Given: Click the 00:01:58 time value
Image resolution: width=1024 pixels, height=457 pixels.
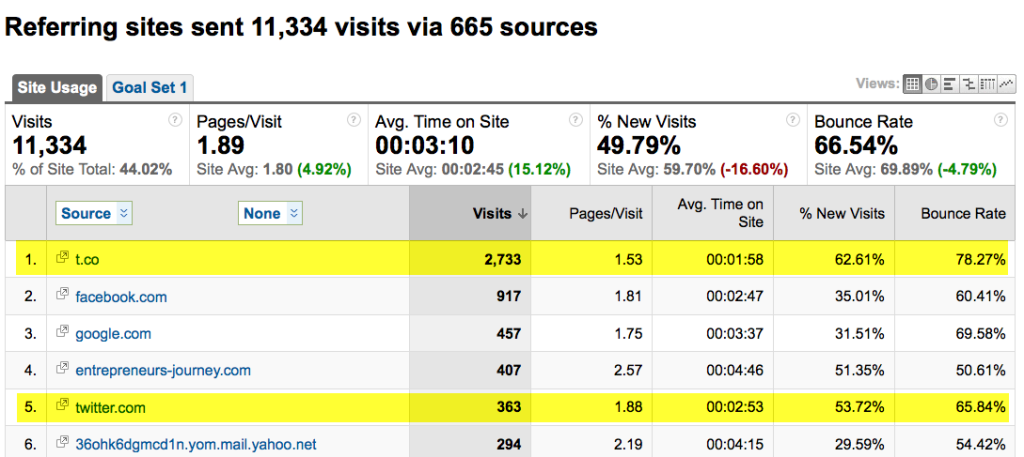Looking at the screenshot, I should (734, 260).
